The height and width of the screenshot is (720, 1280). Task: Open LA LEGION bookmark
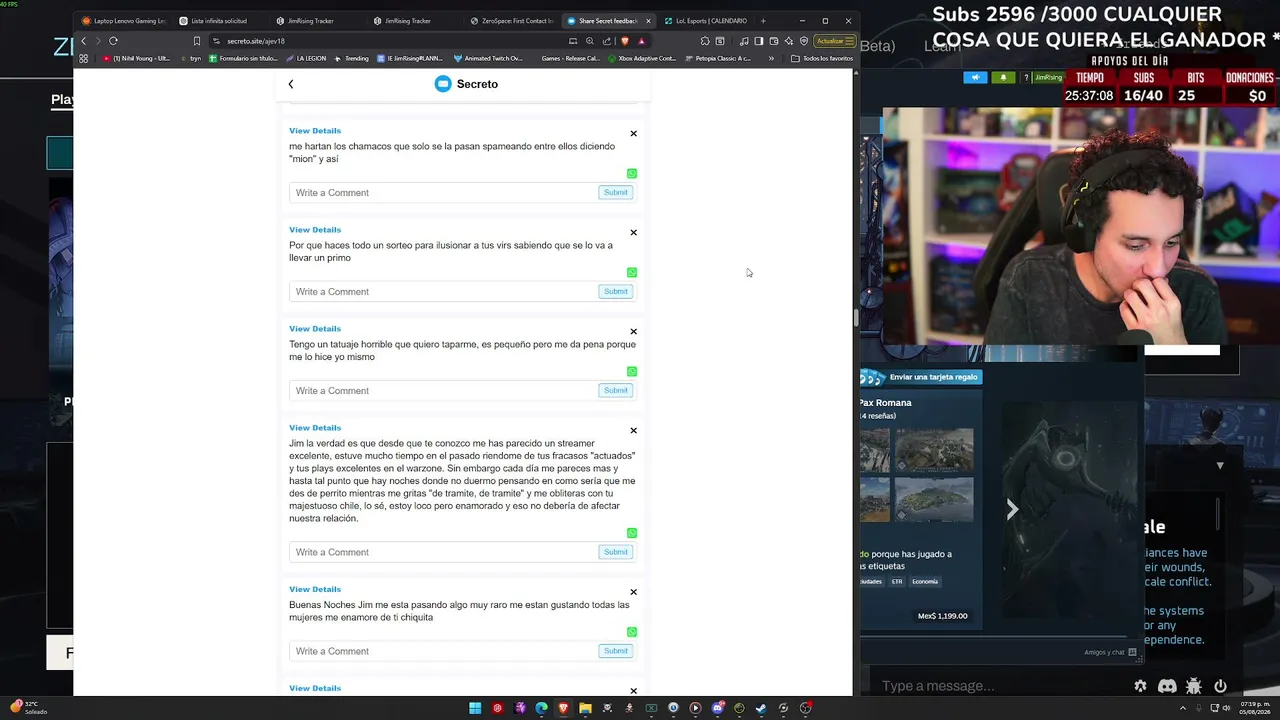tap(306, 58)
